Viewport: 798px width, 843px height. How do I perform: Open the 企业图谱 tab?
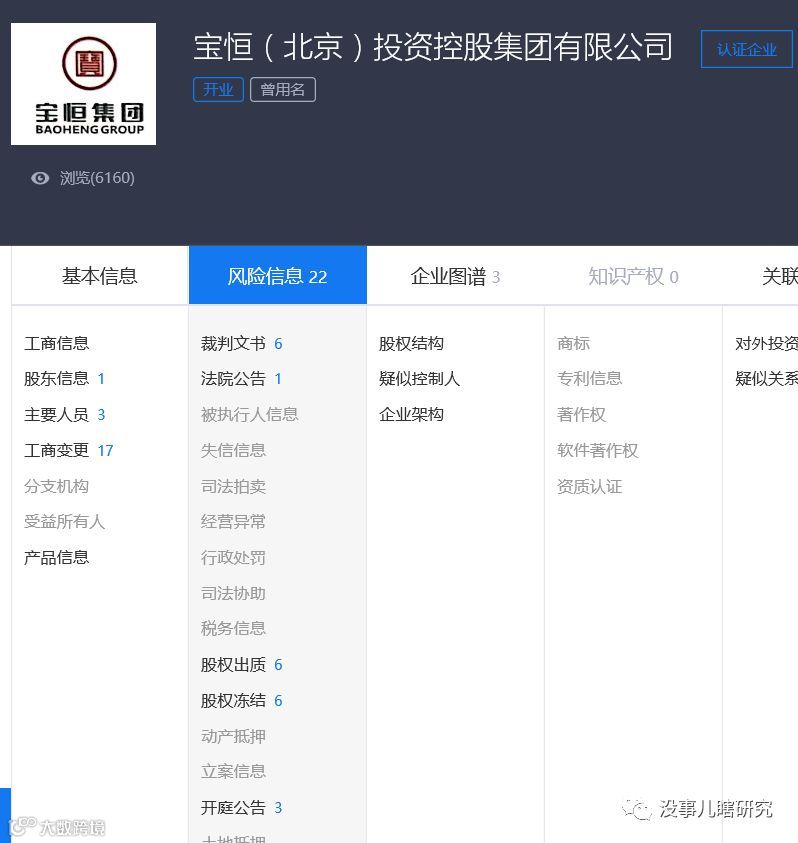pyautogui.click(x=455, y=276)
